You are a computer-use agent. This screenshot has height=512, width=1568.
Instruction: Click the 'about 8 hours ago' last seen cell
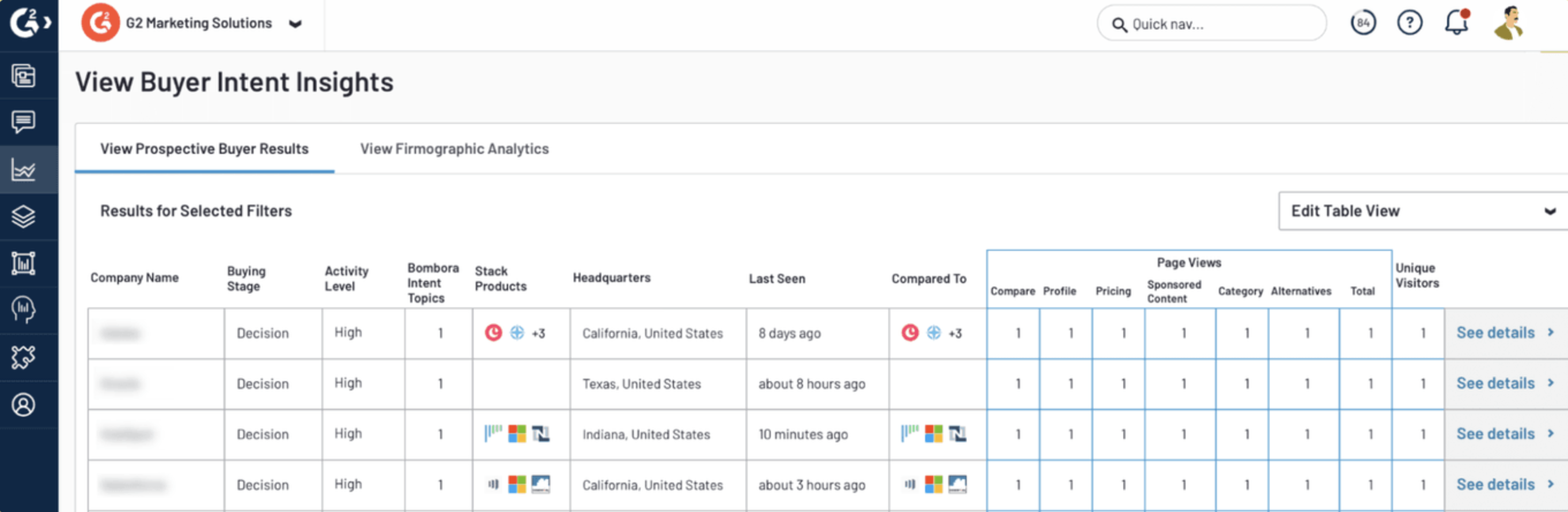point(812,384)
